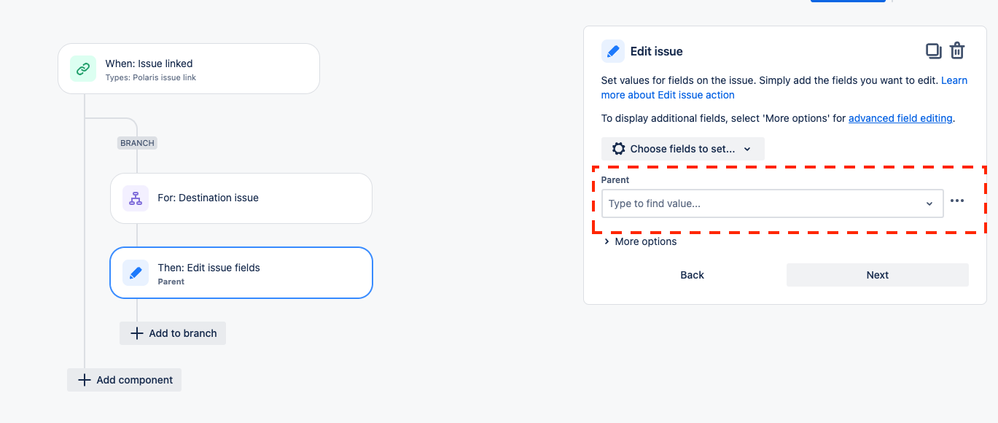Delete the Edit issue component via trash

tap(957, 51)
